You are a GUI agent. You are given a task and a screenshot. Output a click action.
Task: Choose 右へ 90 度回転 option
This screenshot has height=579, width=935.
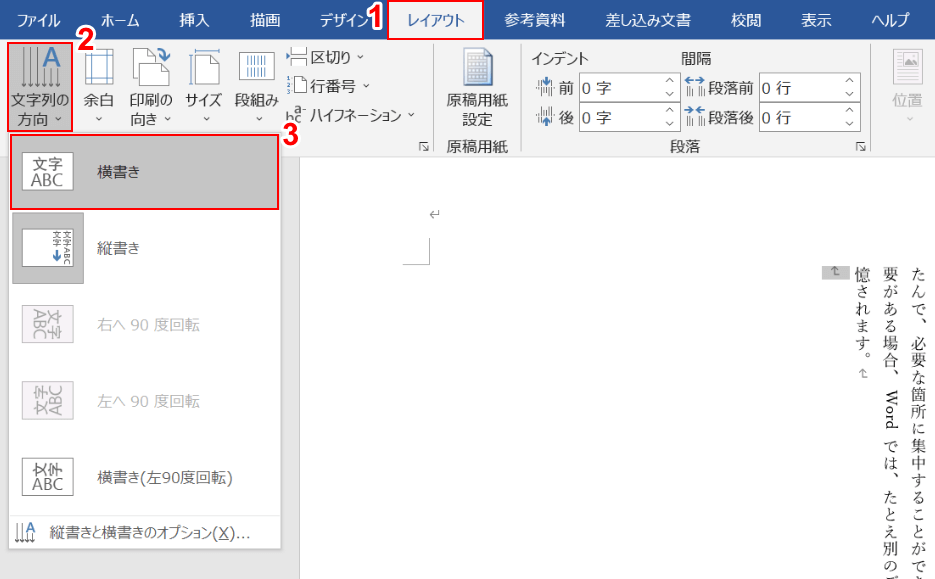pos(145,324)
